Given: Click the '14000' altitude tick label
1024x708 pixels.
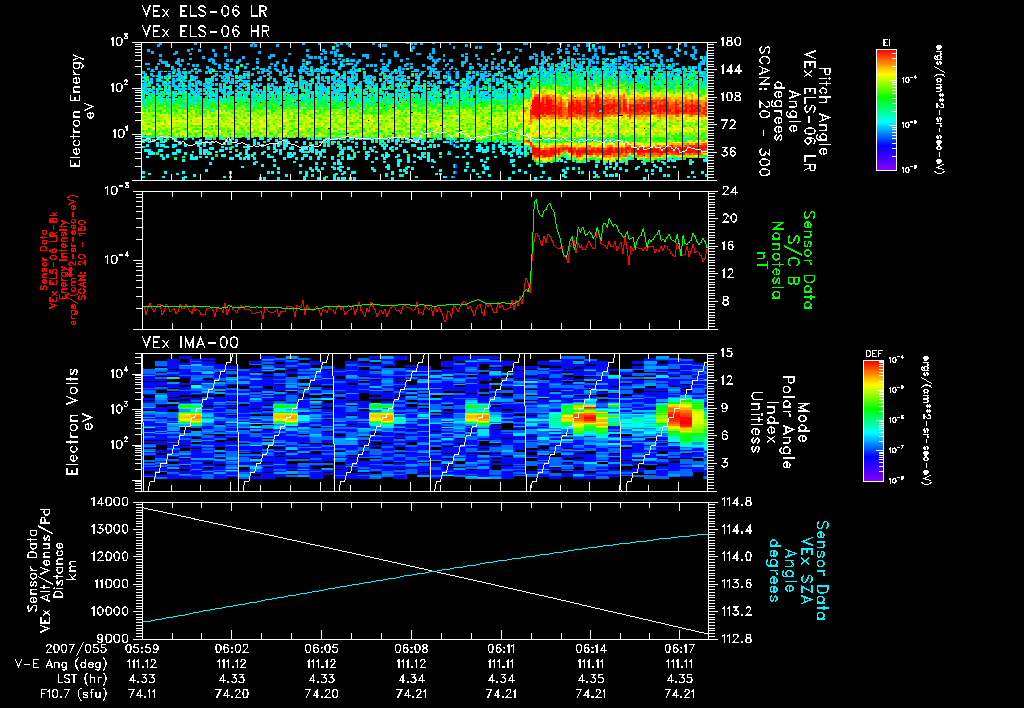Looking at the screenshot, I should [x=110, y=502].
